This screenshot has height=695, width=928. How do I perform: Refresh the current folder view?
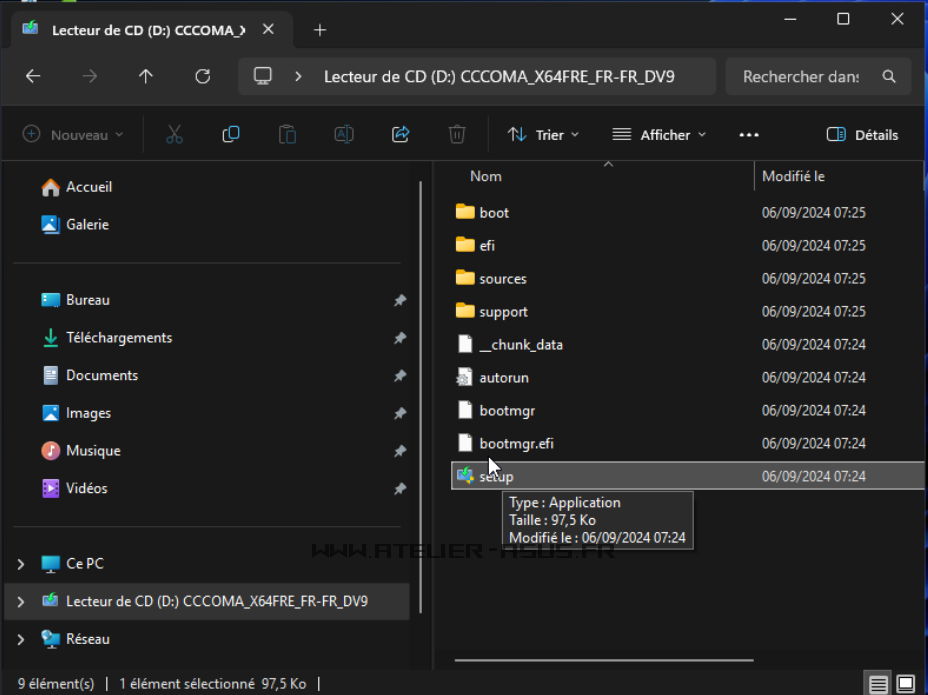(202, 76)
